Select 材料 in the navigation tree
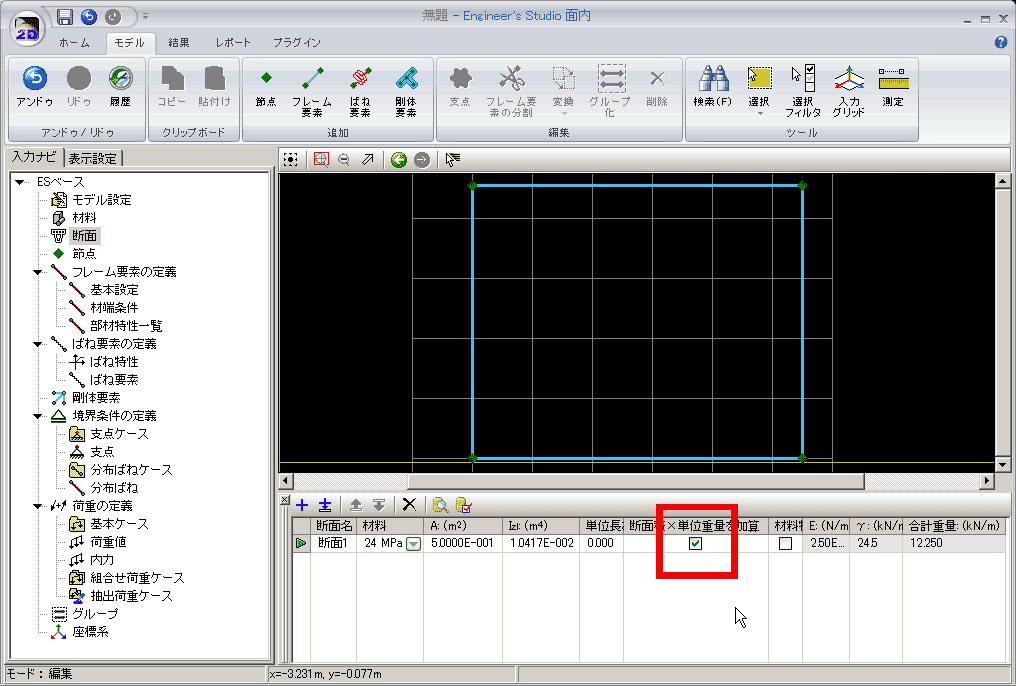1016x686 pixels. point(84,218)
